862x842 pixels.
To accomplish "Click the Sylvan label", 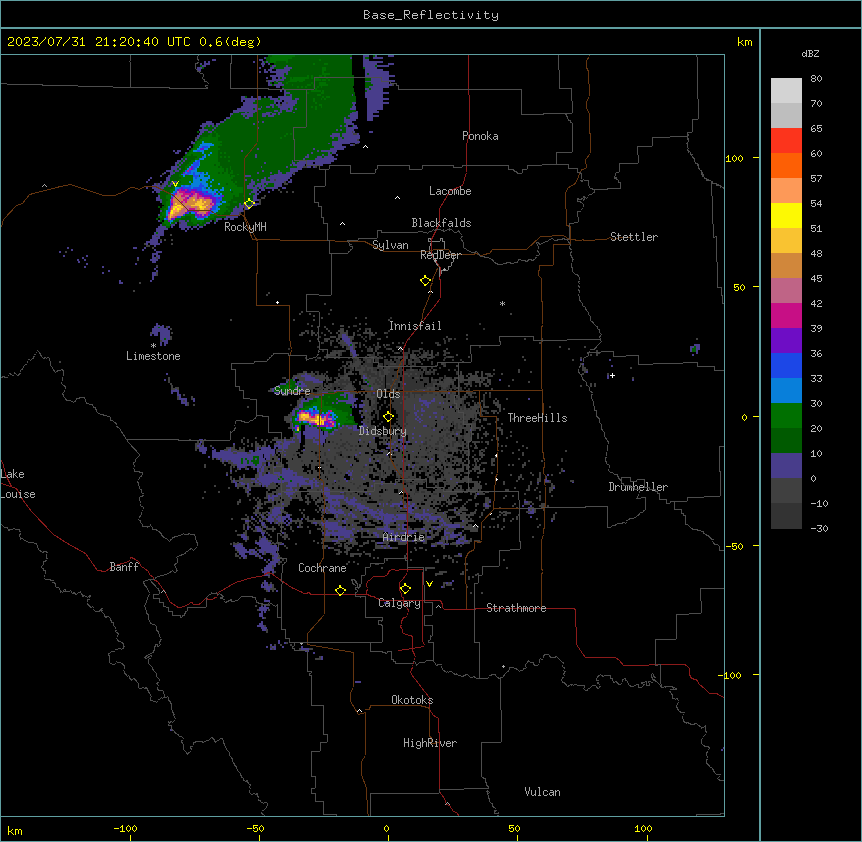I will click(390, 245).
